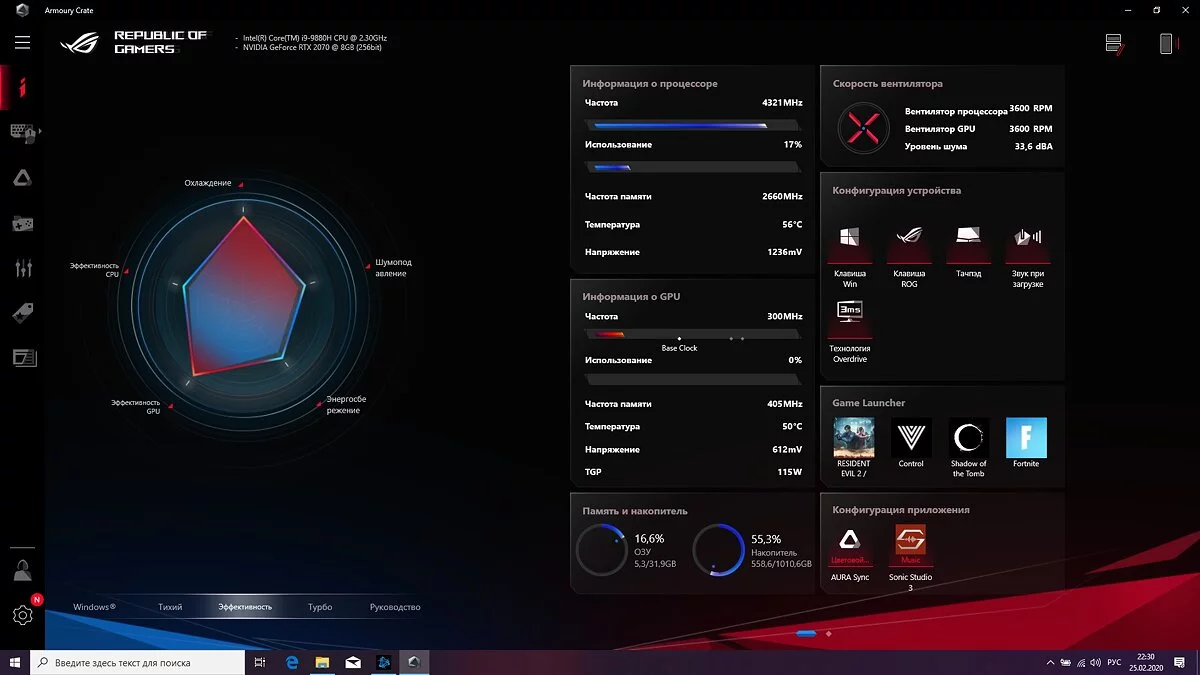Viewport: 1200px width, 675px height.
Task: Open Microsoft Edge from taskbar
Action: (292, 662)
